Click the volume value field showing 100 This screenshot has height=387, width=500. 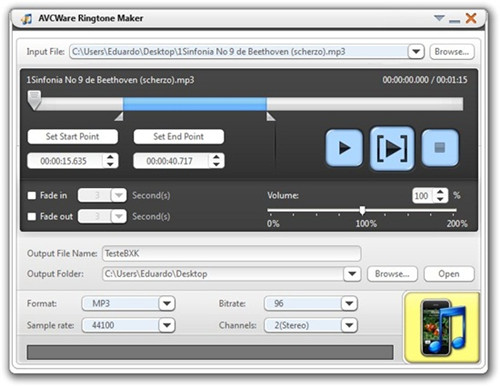point(423,195)
